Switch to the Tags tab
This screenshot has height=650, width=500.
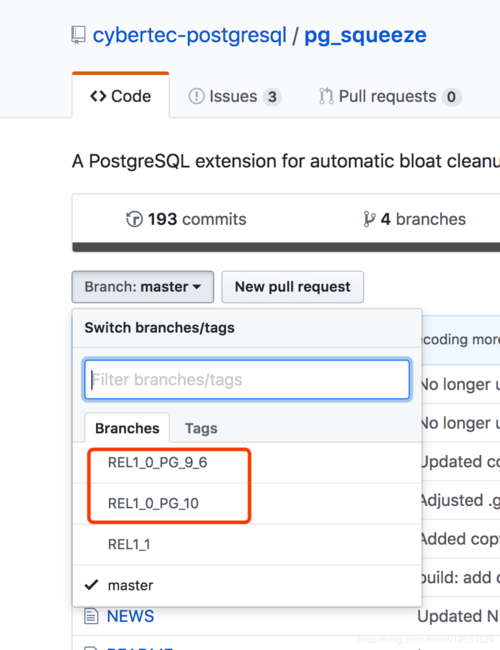pos(201,428)
